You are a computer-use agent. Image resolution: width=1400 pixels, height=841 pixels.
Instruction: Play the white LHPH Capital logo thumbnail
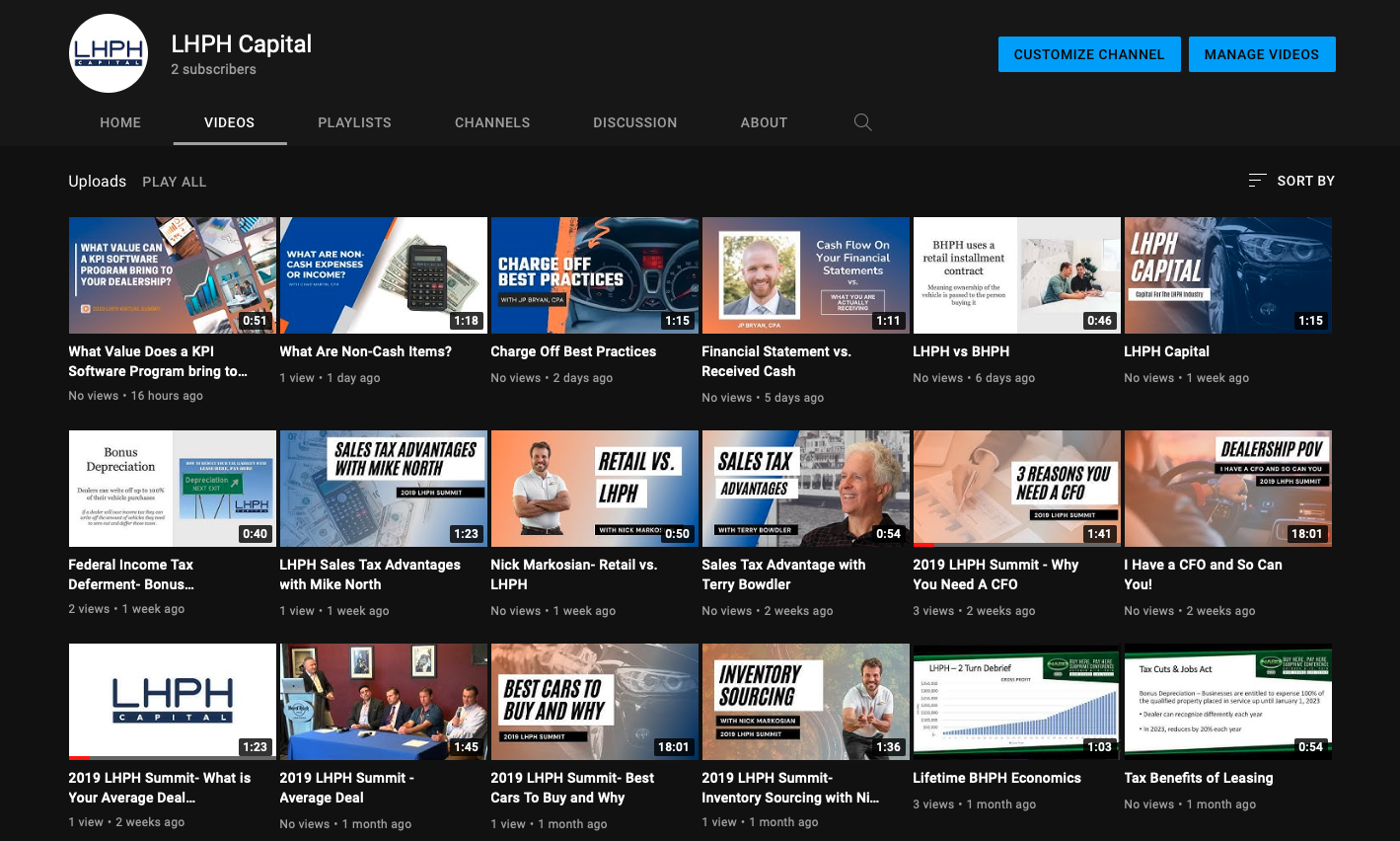click(173, 702)
